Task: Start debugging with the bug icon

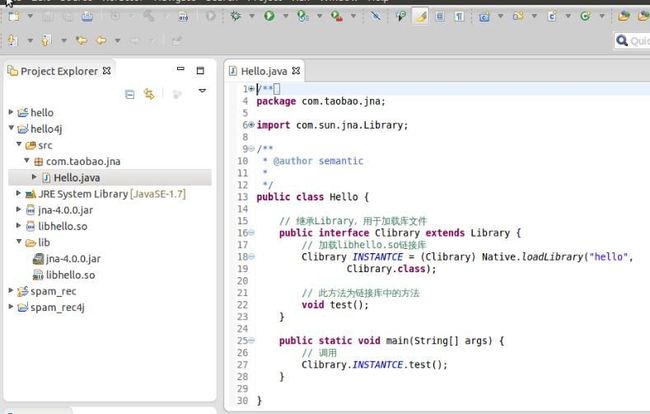Action: tap(235, 16)
